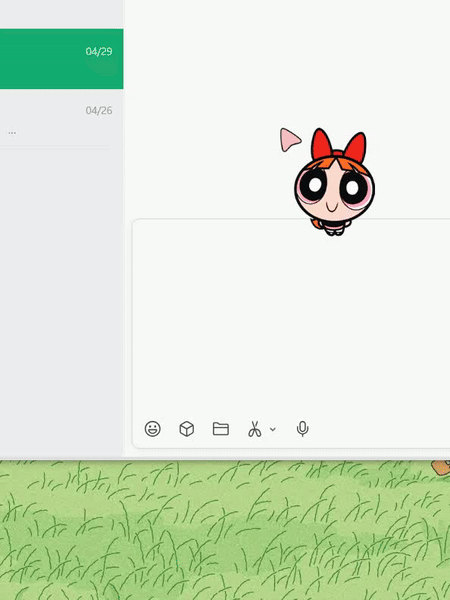Click the green grass desktop wallpaper

point(225,532)
